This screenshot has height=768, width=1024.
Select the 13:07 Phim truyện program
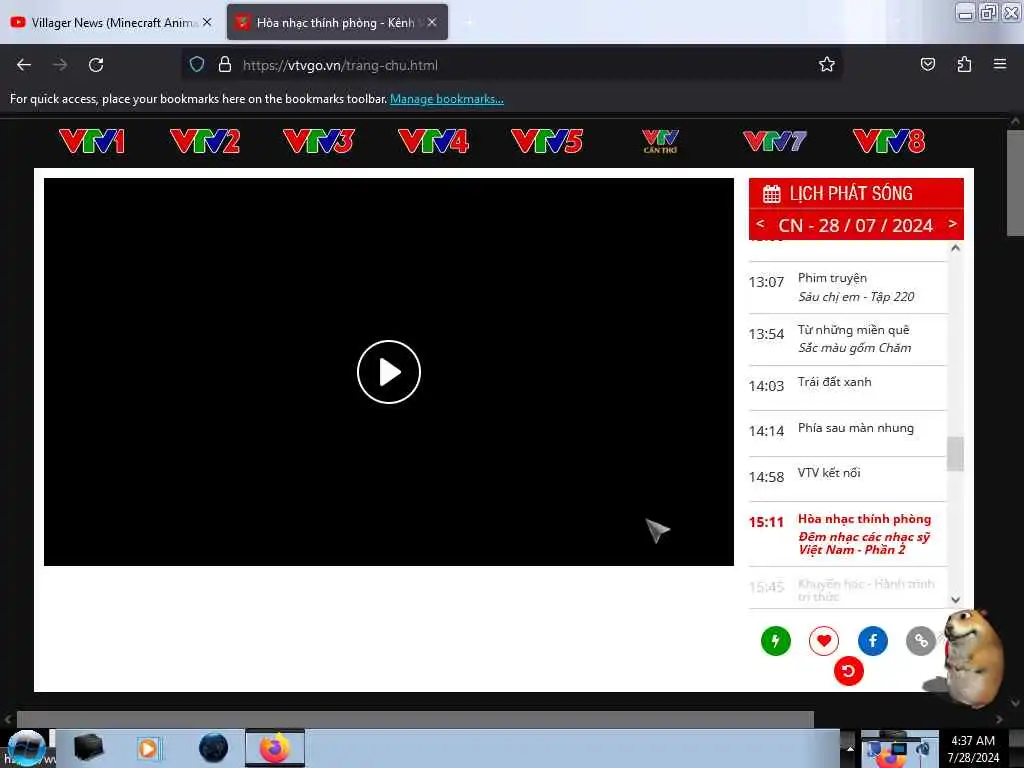(x=848, y=287)
